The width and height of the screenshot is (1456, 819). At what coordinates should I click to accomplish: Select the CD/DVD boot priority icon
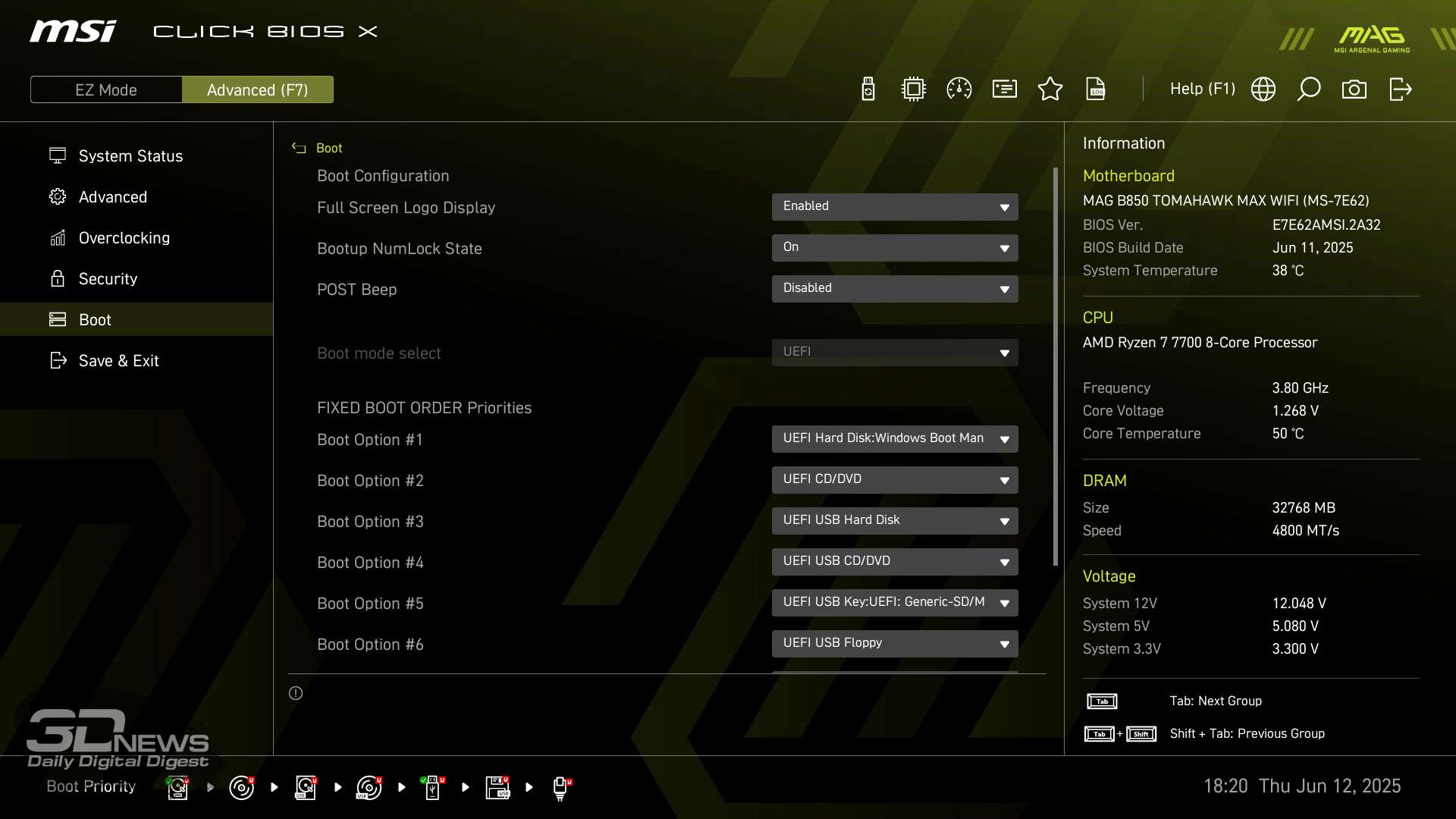[x=242, y=788]
